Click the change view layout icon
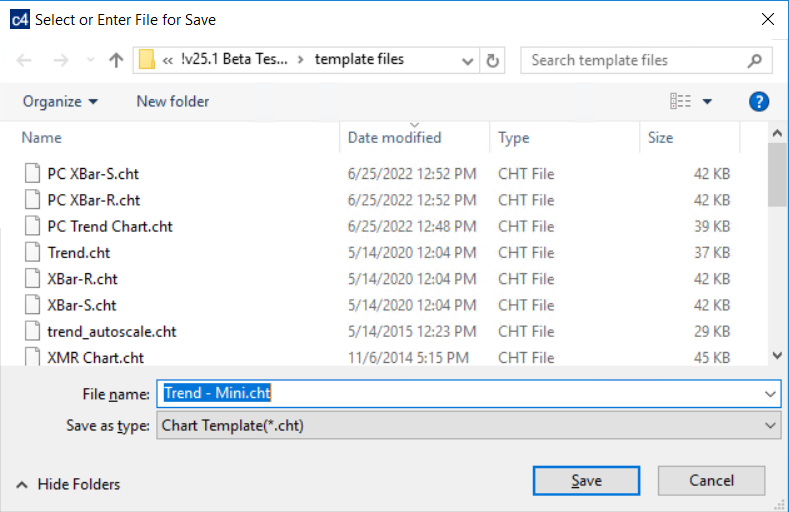This screenshot has width=789, height=512. 681,101
